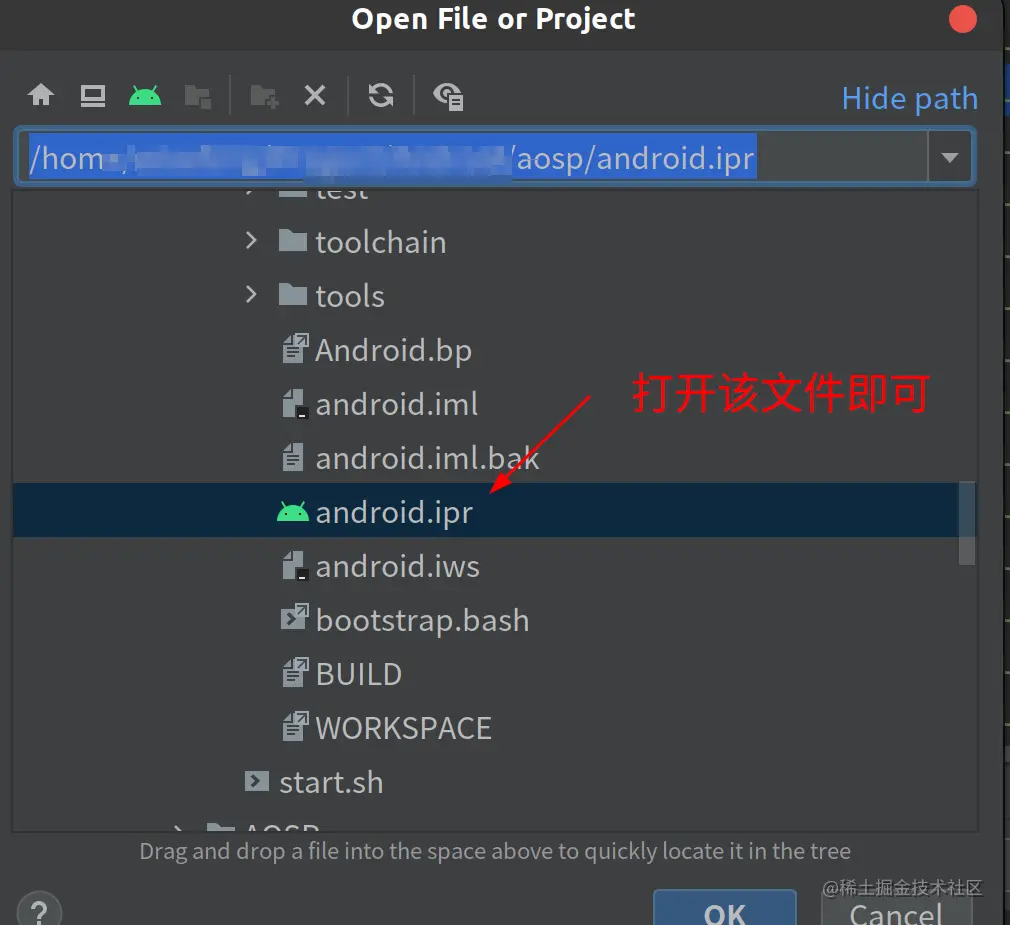The image size is (1010, 925).
Task: Click the tools folder icon
Action: point(292,294)
